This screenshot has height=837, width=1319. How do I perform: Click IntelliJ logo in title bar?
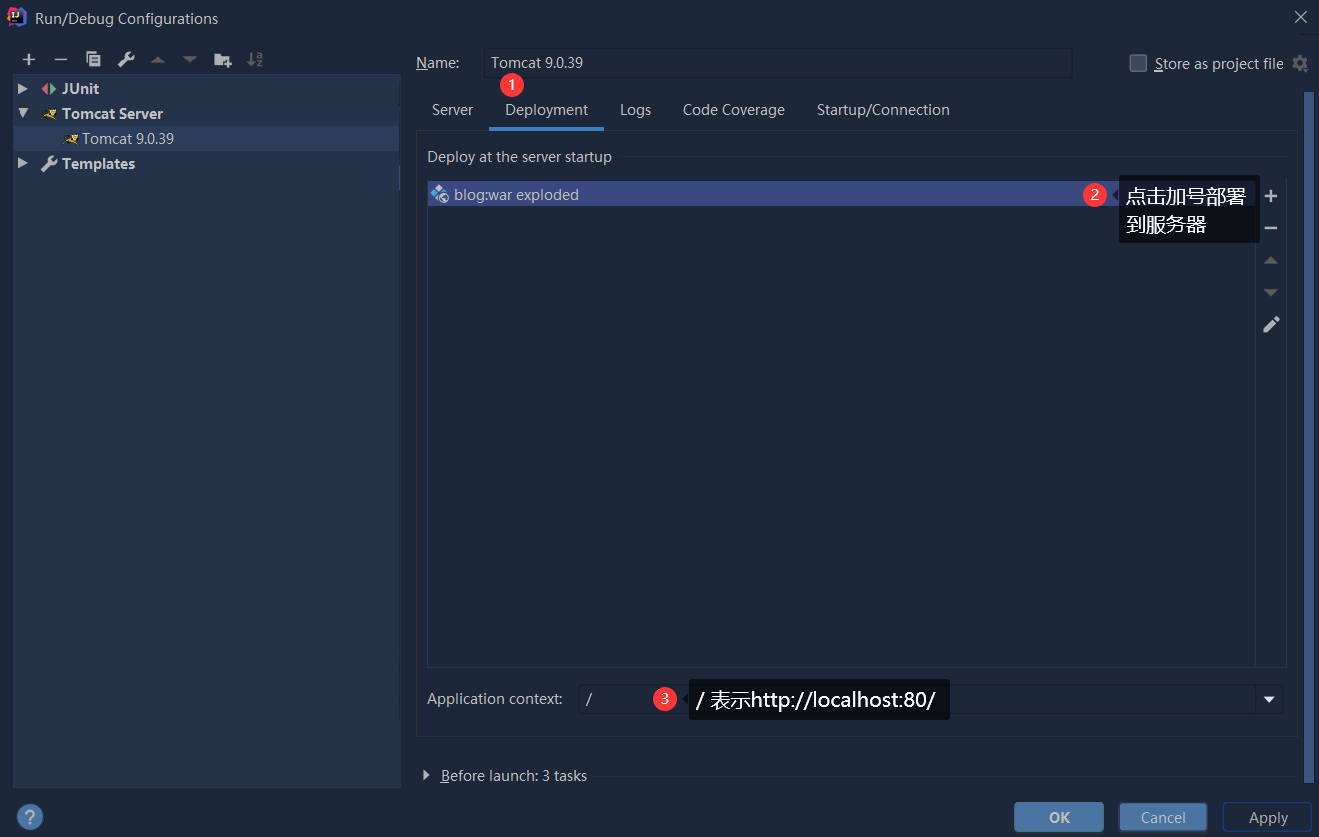tap(17, 17)
